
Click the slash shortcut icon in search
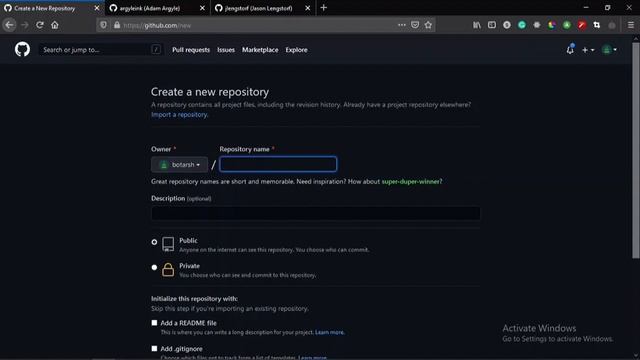coord(156,49)
